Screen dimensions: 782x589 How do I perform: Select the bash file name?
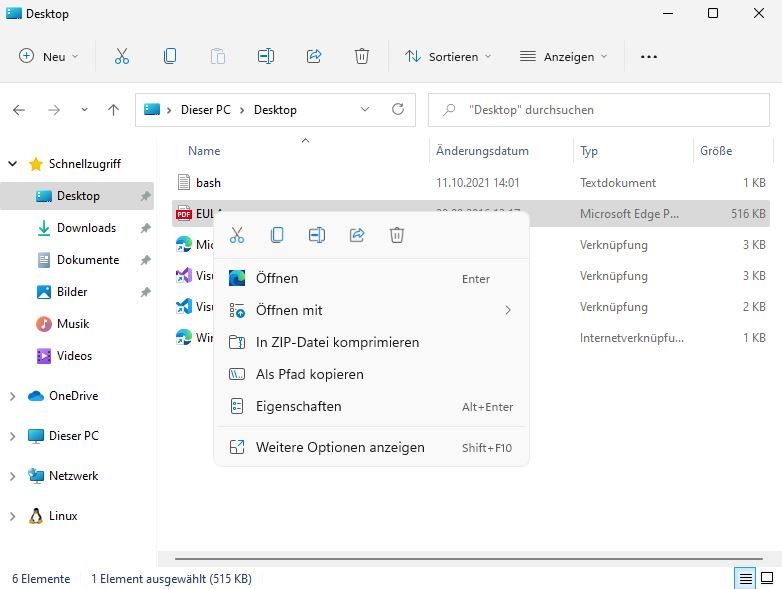(x=208, y=183)
